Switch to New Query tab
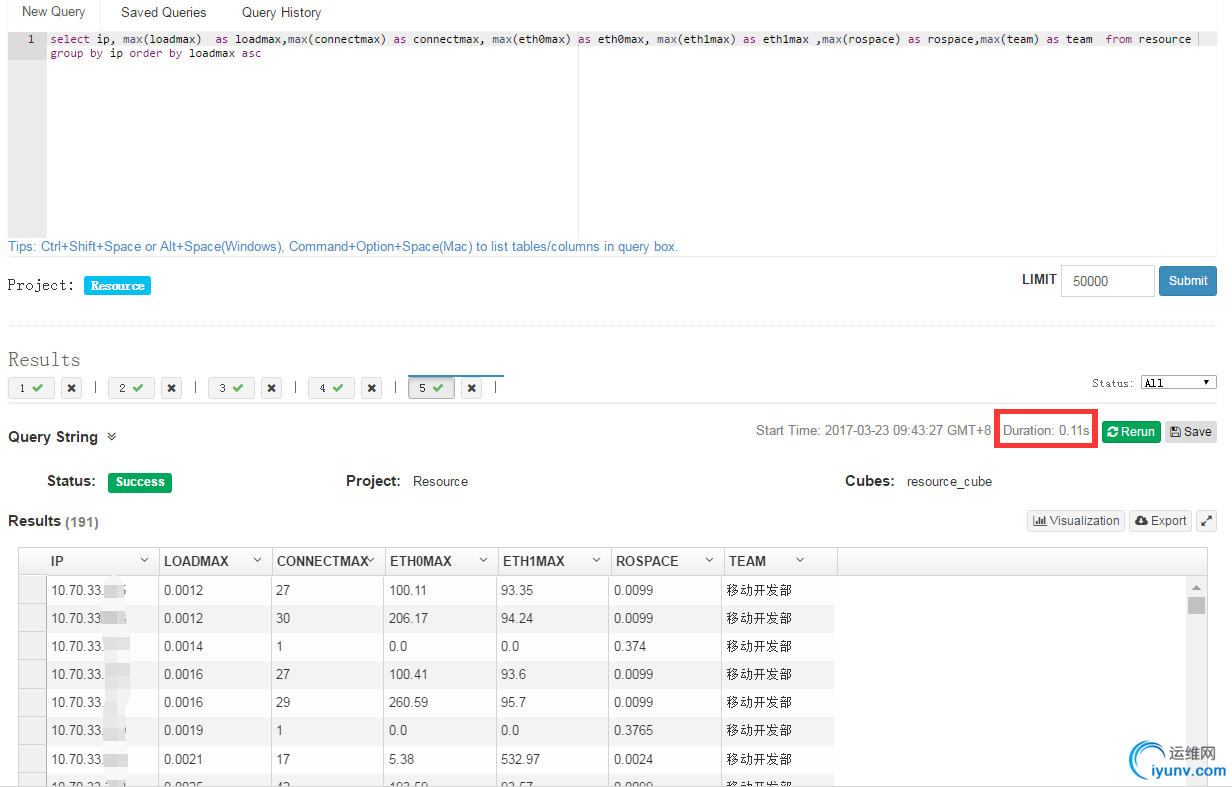This screenshot has height=787, width=1232. [53, 12]
